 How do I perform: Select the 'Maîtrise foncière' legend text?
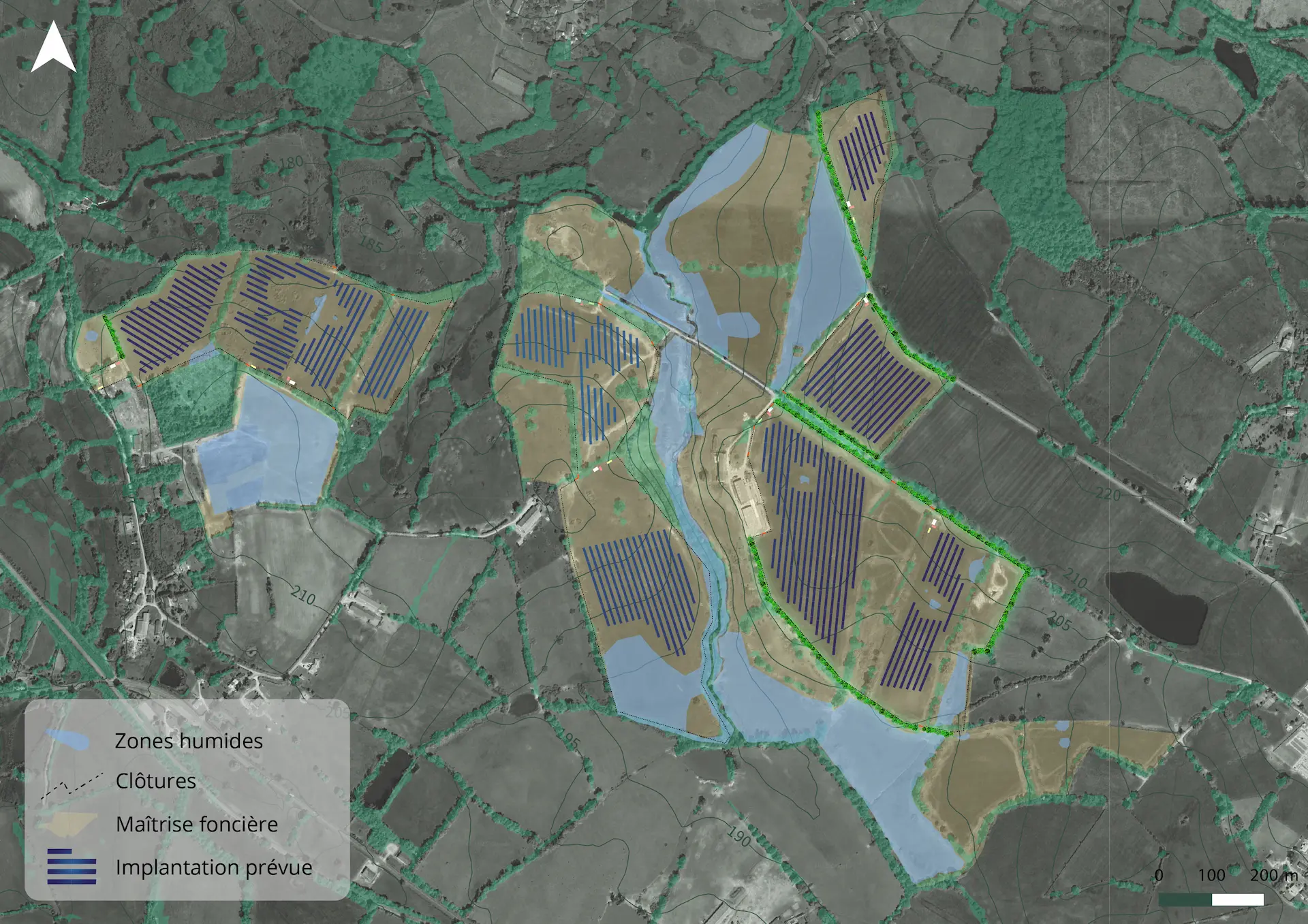197,825
